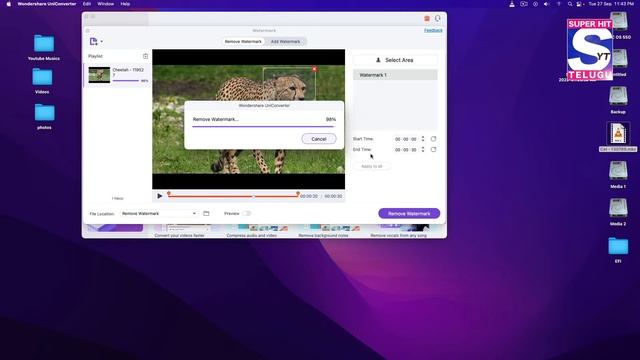Adjust the Start Time stepper arrows

click(x=423, y=139)
